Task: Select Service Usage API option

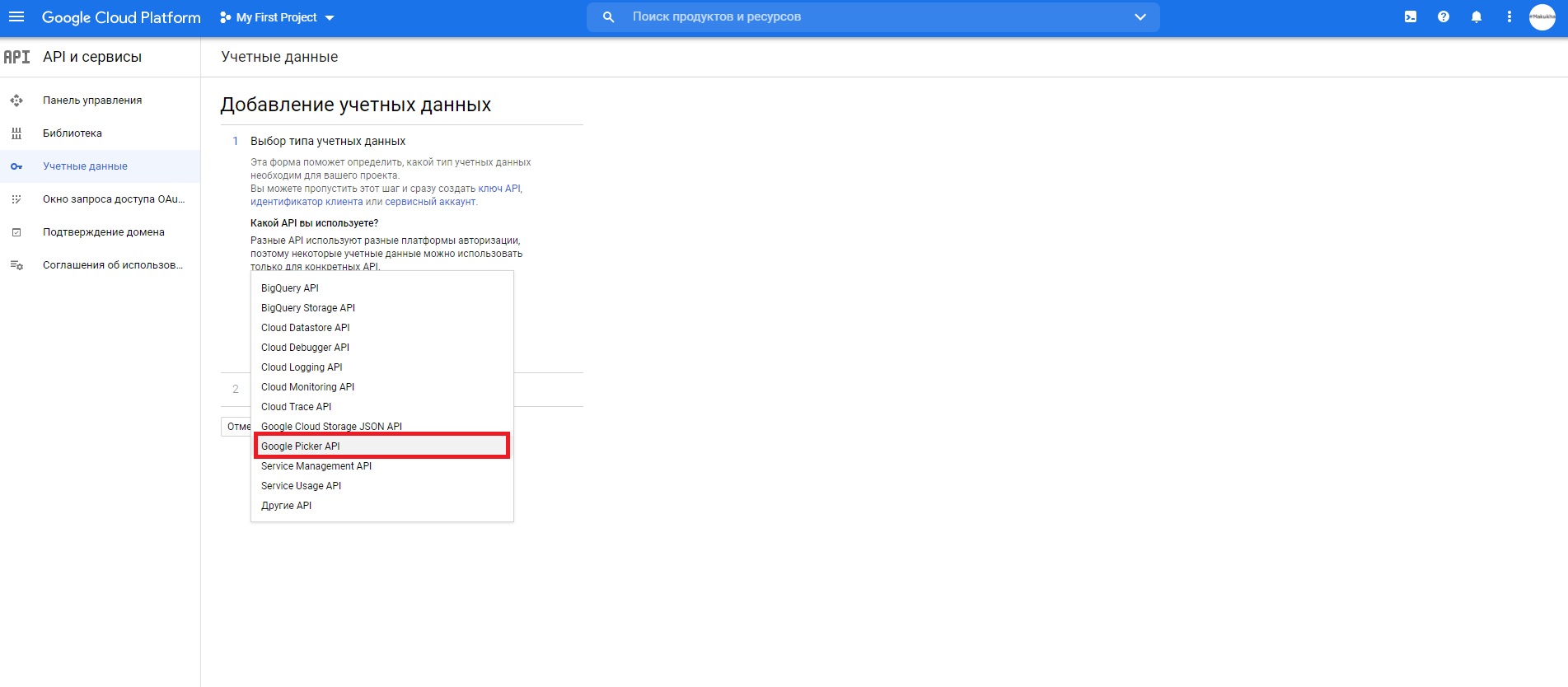Action: (382, 486)
